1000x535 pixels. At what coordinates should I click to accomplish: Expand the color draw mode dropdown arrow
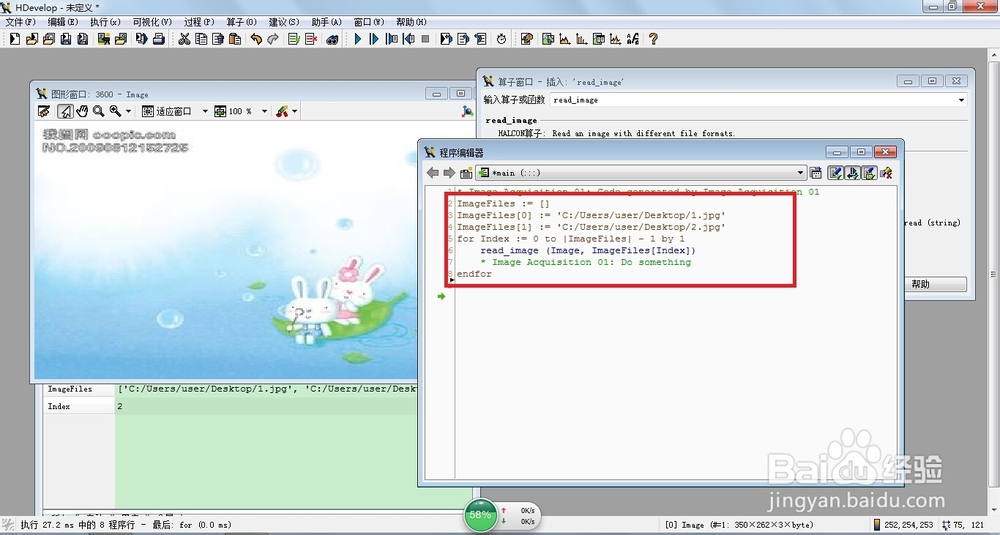[295, 111]
